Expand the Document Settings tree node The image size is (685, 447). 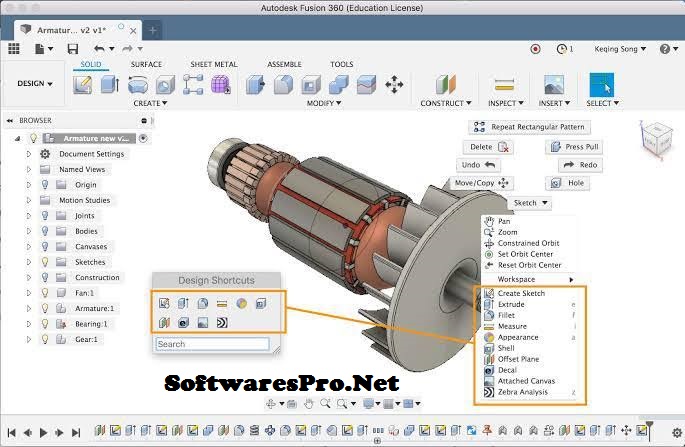(29, 154)
